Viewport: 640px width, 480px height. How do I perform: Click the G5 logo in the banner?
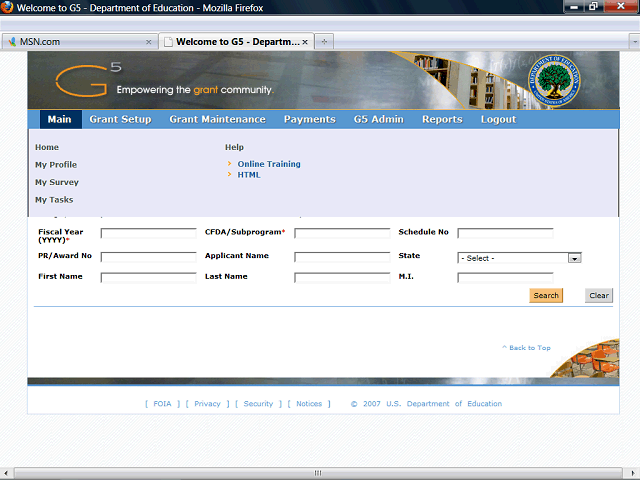[89, 79]
